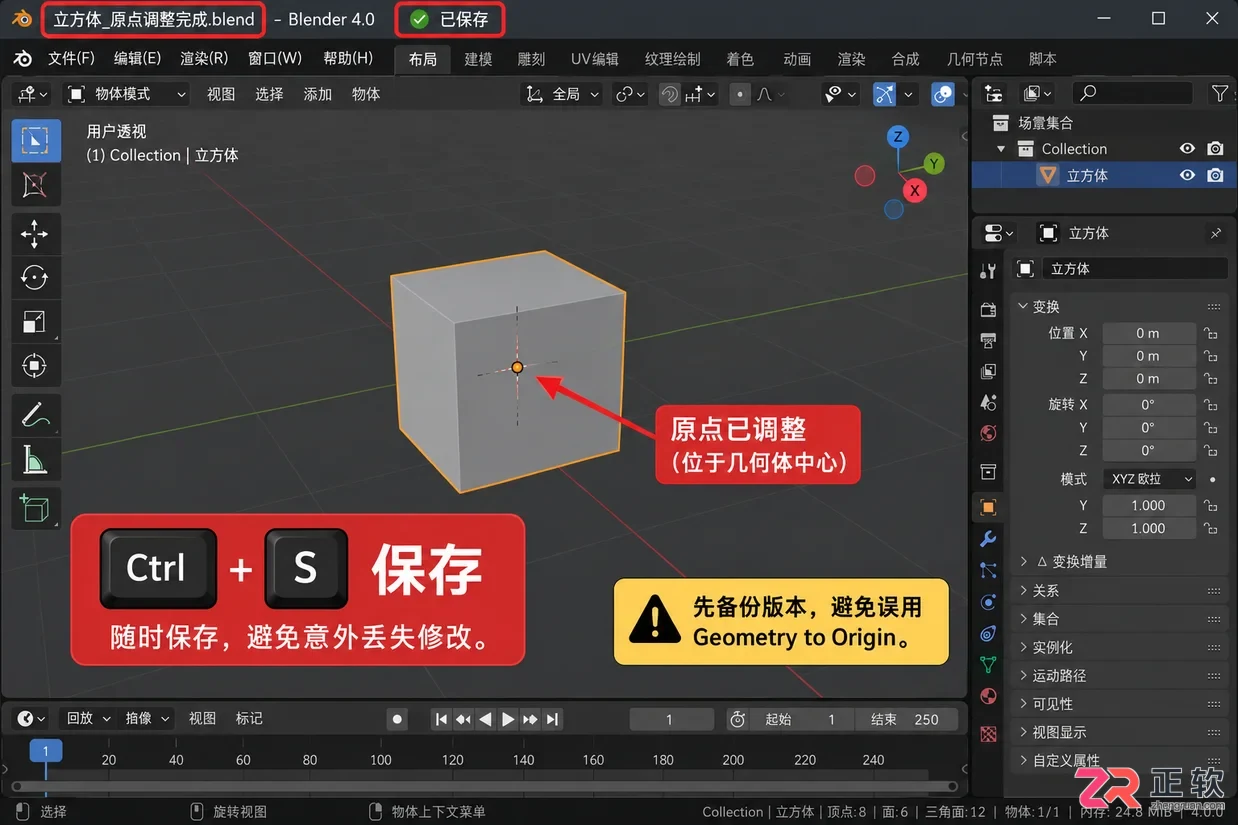Open the 渲染(R) menu
The image size is (1238, 825).
click(204, 59)
